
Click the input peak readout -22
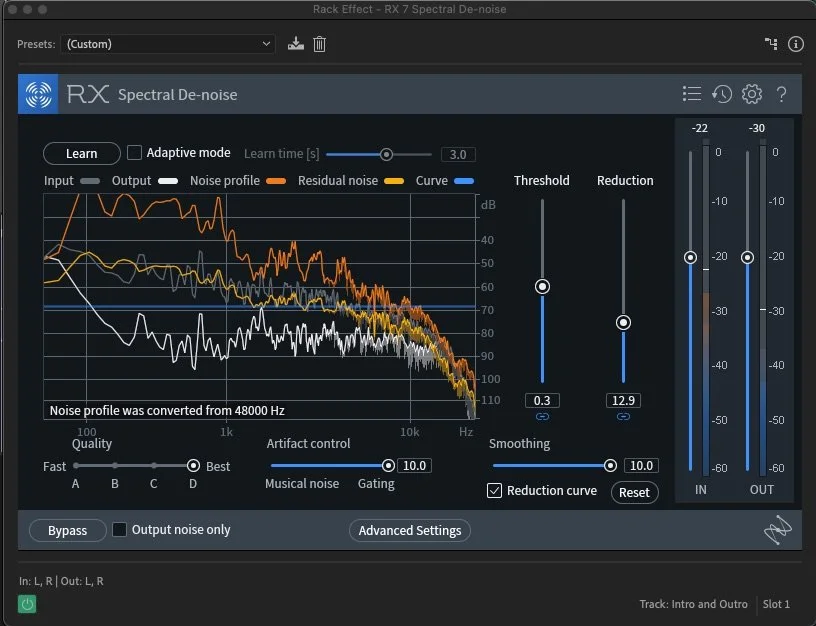click(699, 128)
